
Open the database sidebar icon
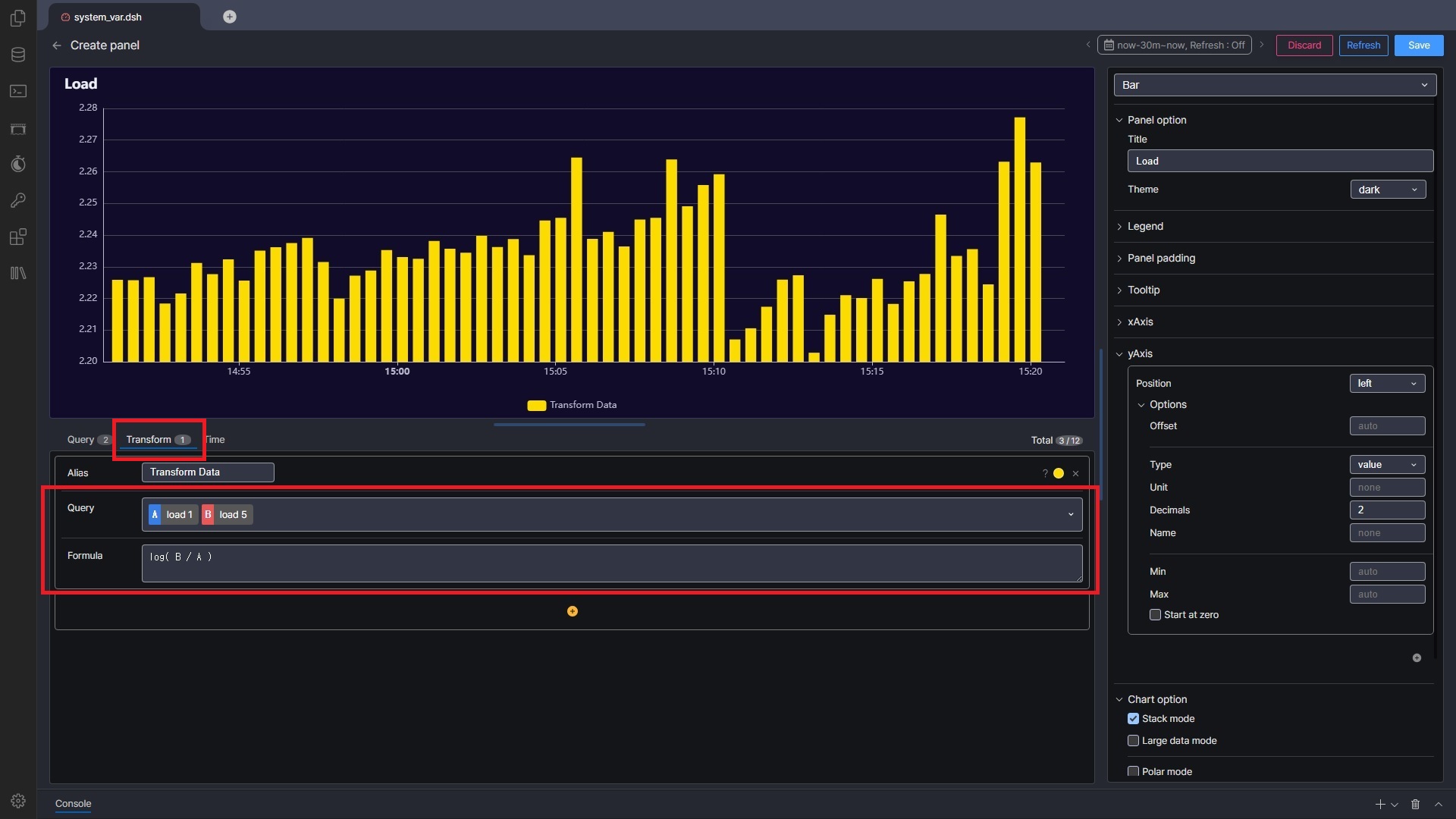click(18, 55)
